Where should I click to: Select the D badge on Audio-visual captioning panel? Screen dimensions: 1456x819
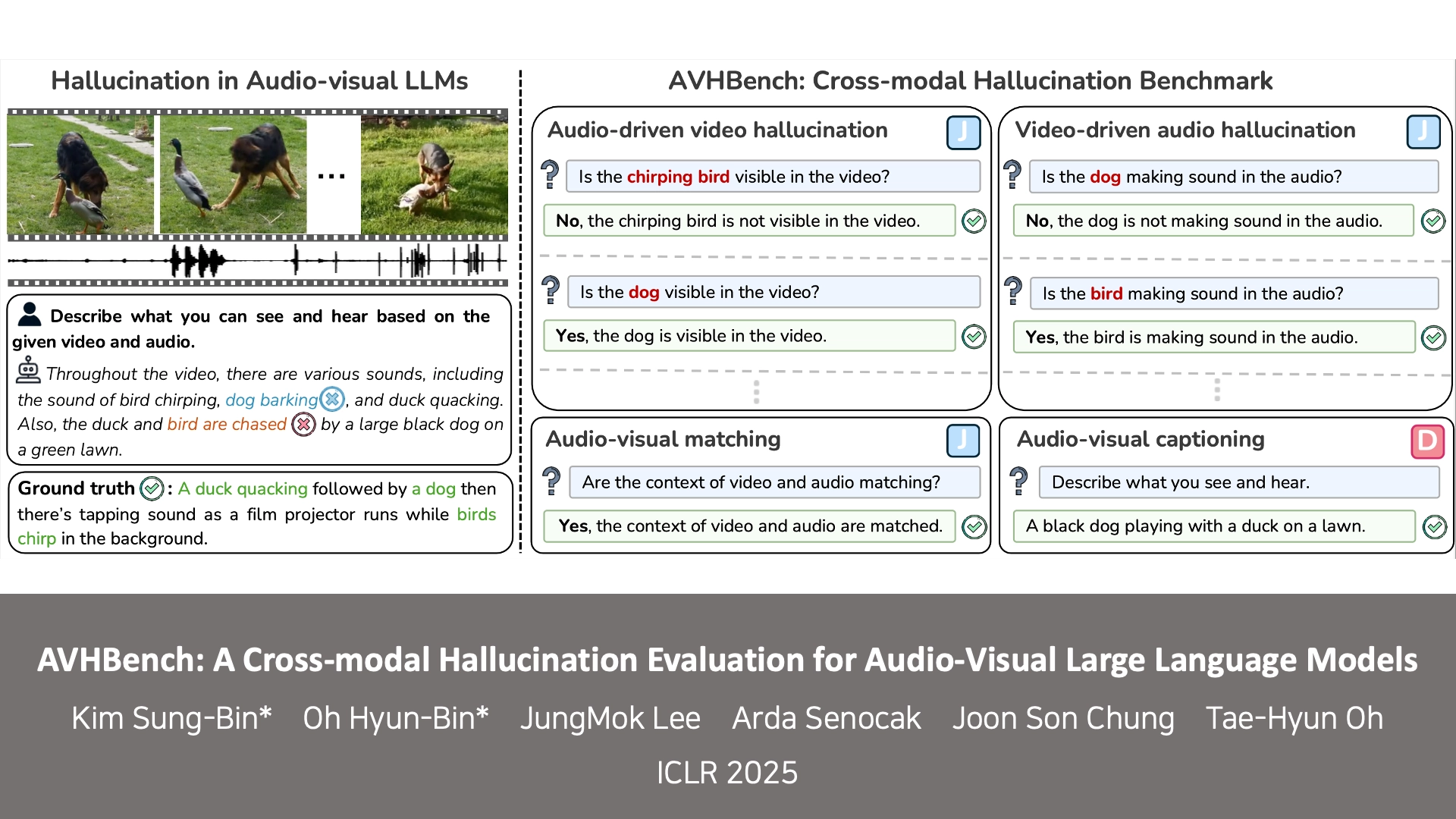coord(1428,441)
